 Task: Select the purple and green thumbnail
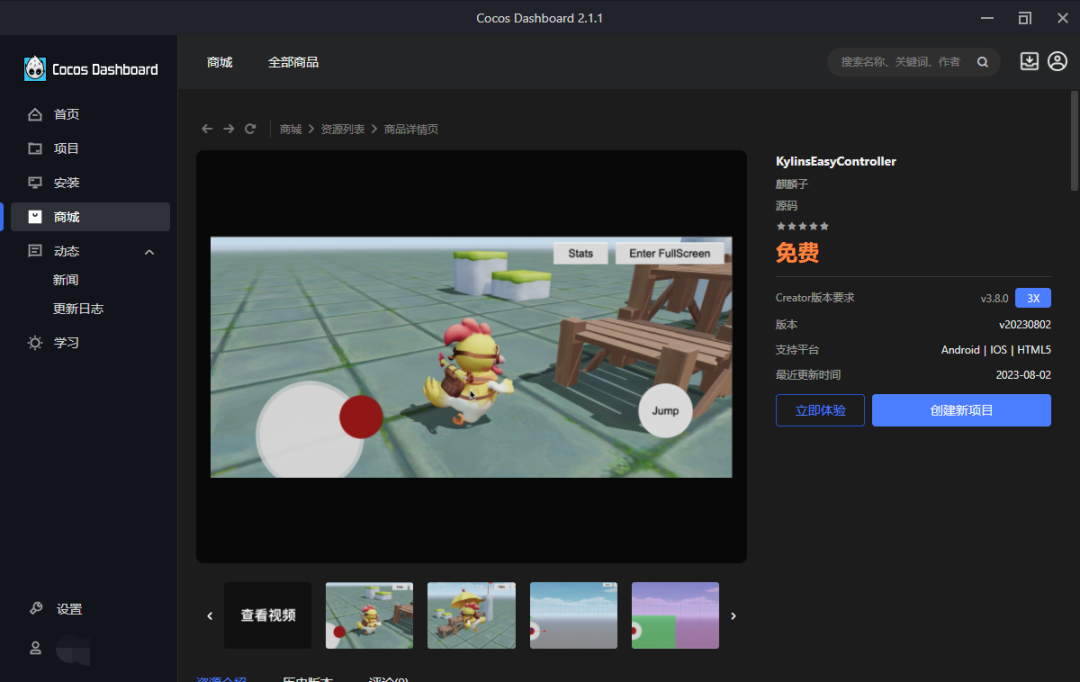[675, 615]
